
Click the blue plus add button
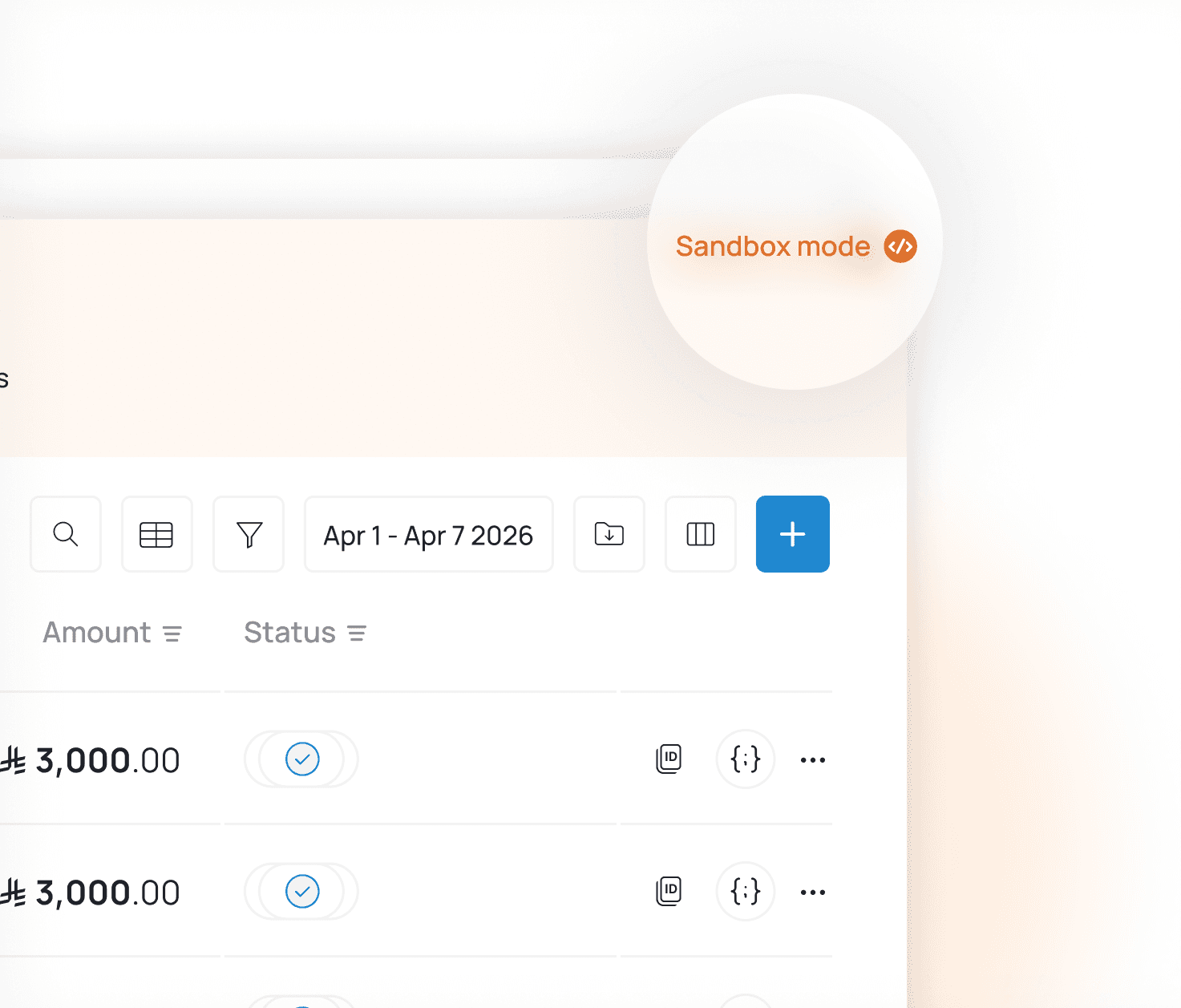click(793, 534)
